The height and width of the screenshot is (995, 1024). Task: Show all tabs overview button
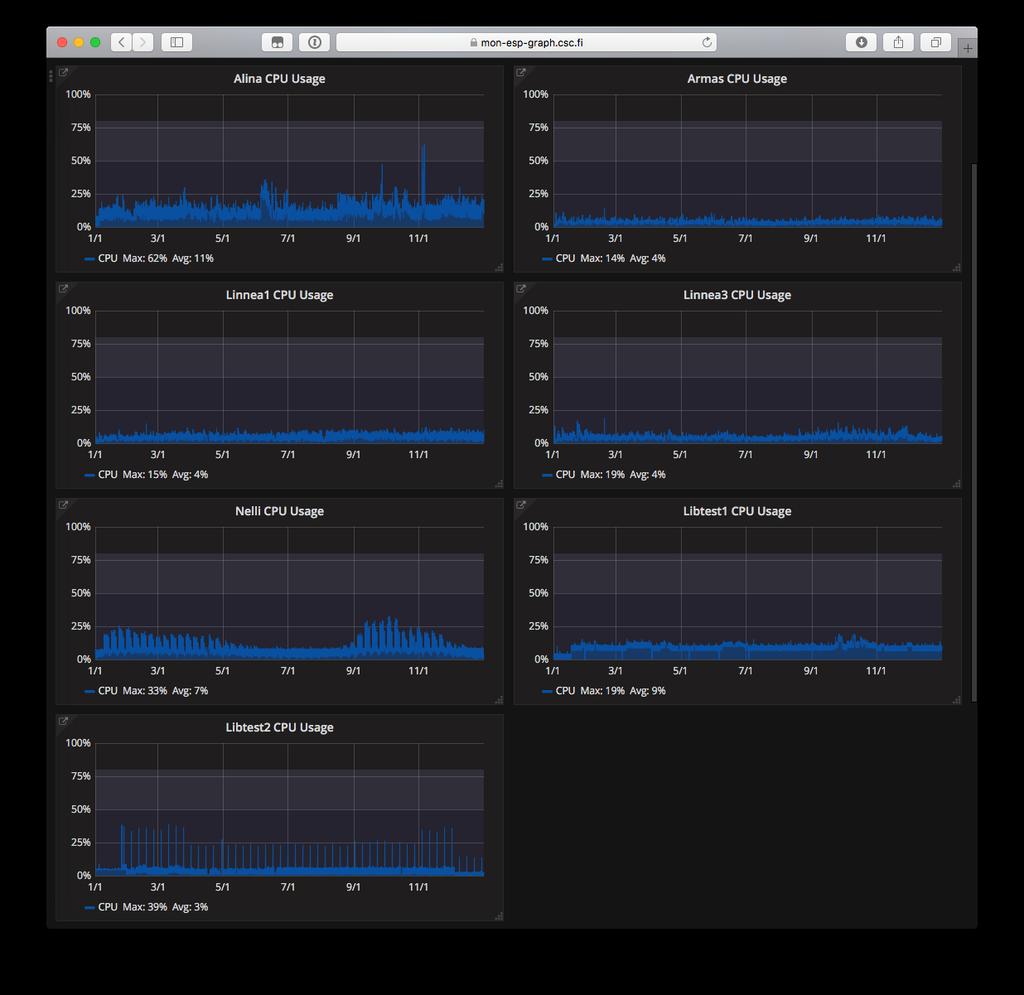pos(936,42)
